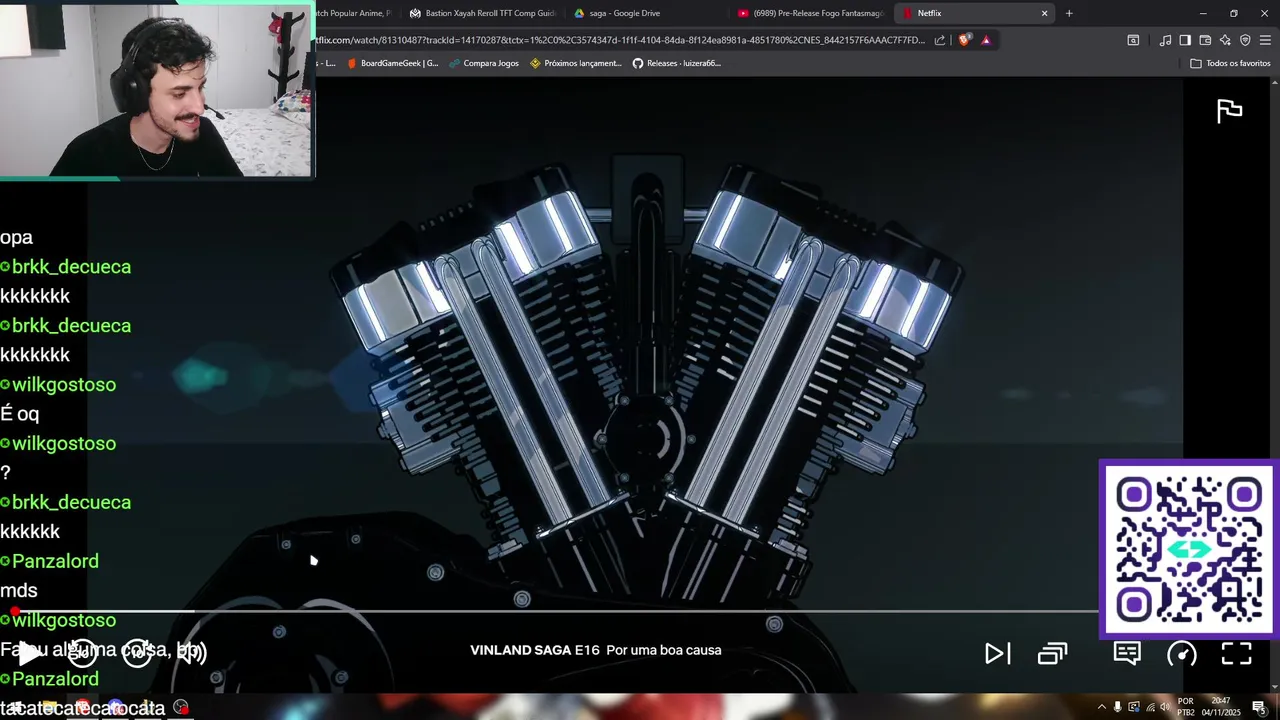Open the playback speed control
This screenshot has height=720, width=1280.
point(1182,653)
